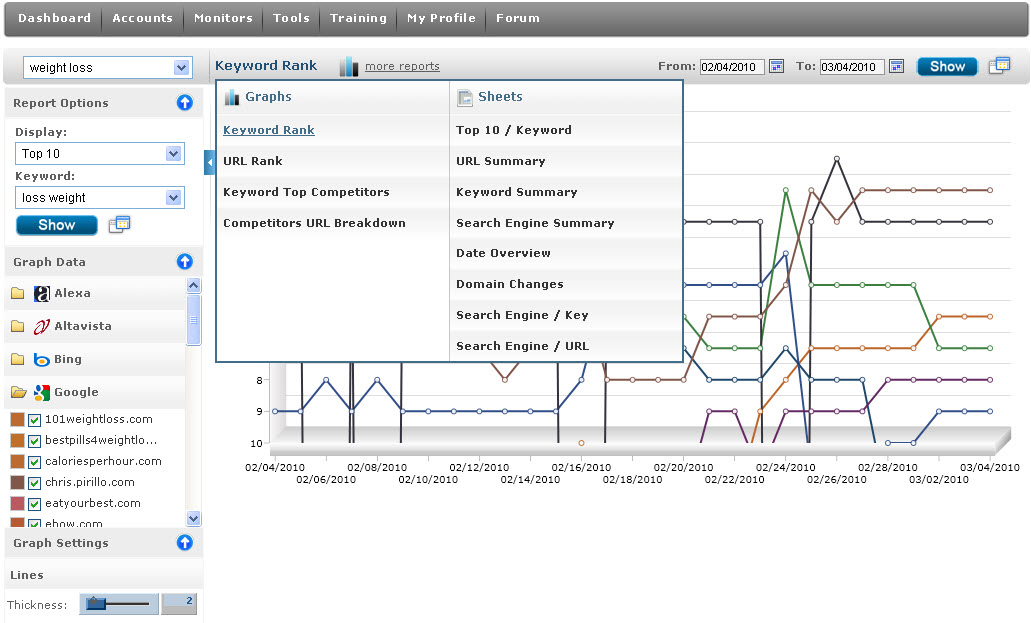Select Keyword Top Competitors from the Graphs menu
Viewport: 1031px width, 623px height.
tap(306, 192)
